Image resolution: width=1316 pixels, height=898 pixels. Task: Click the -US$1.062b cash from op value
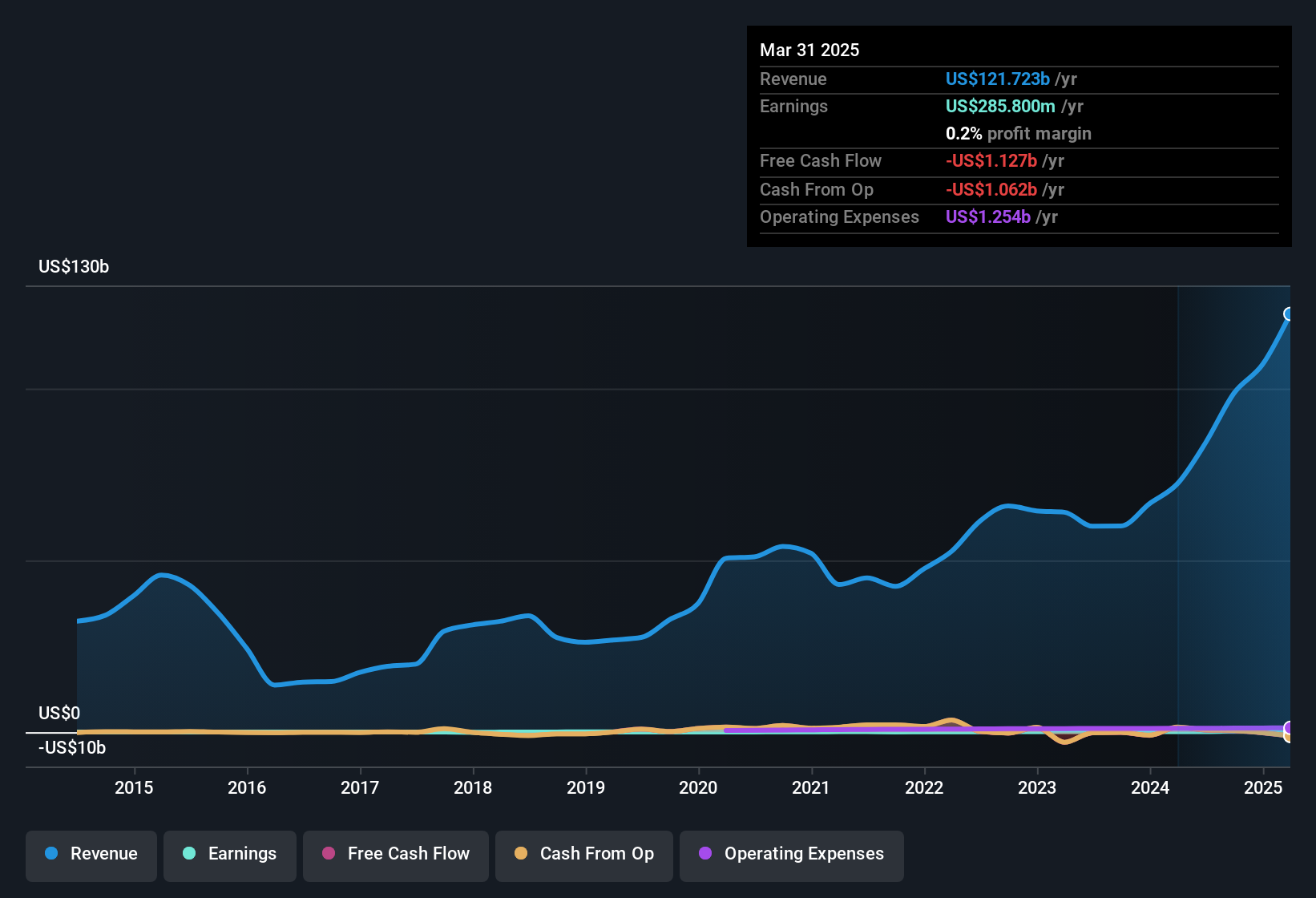(x=991, y=189)
